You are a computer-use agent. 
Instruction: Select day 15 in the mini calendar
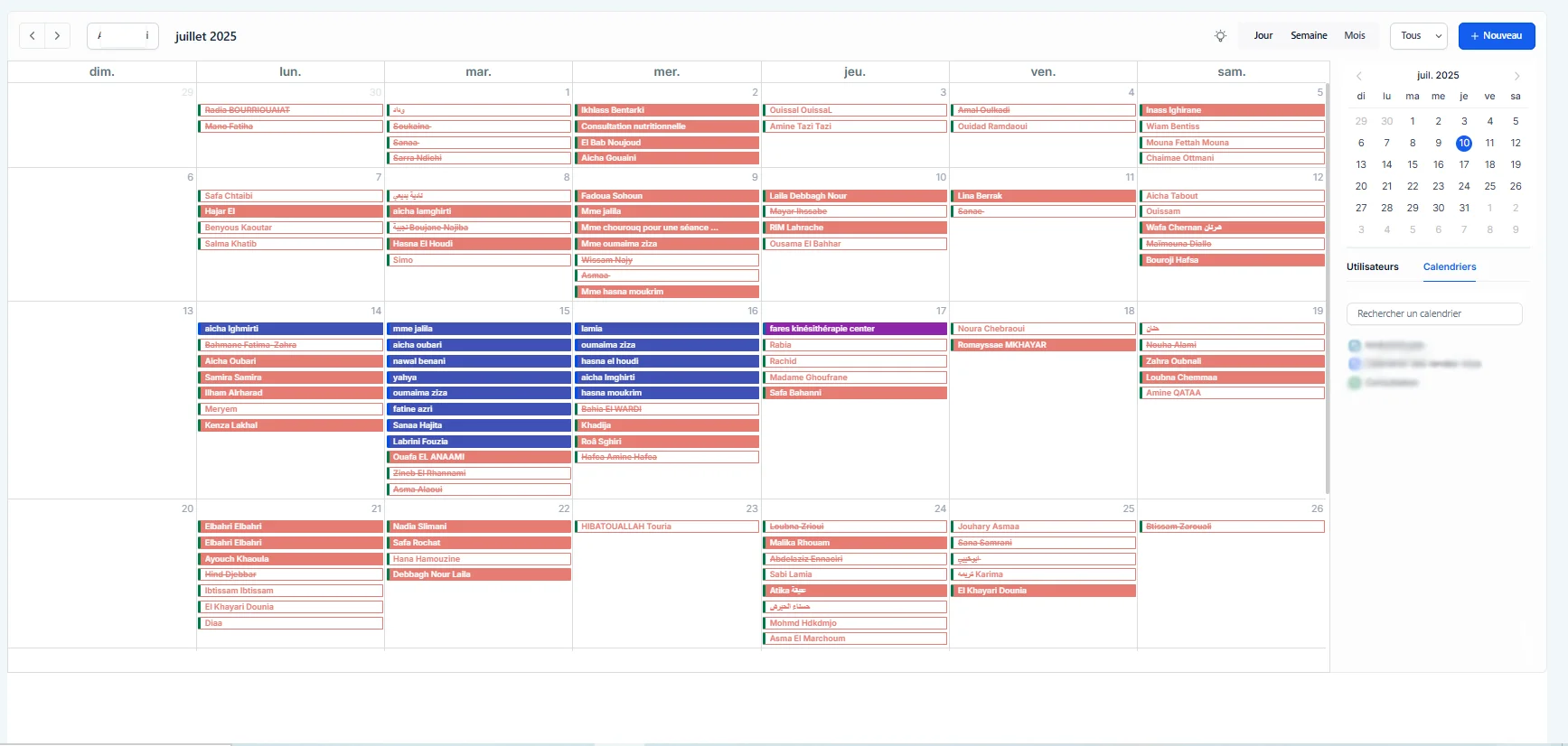(1413, 164)
